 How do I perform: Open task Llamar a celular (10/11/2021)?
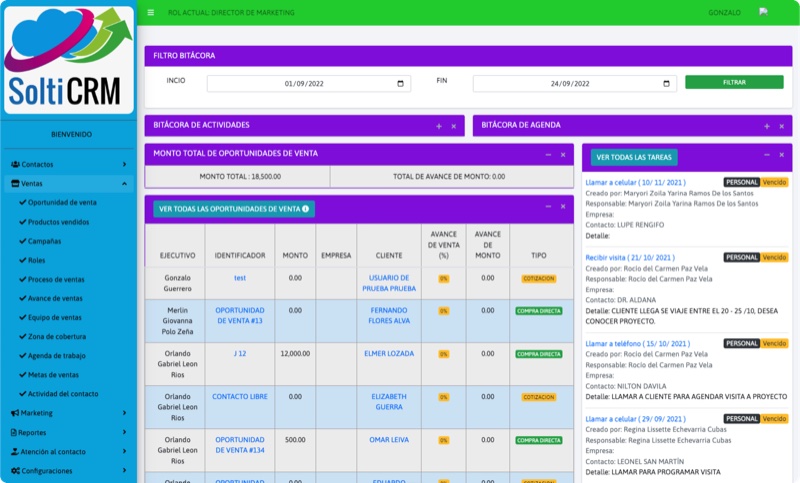point(636,182)
